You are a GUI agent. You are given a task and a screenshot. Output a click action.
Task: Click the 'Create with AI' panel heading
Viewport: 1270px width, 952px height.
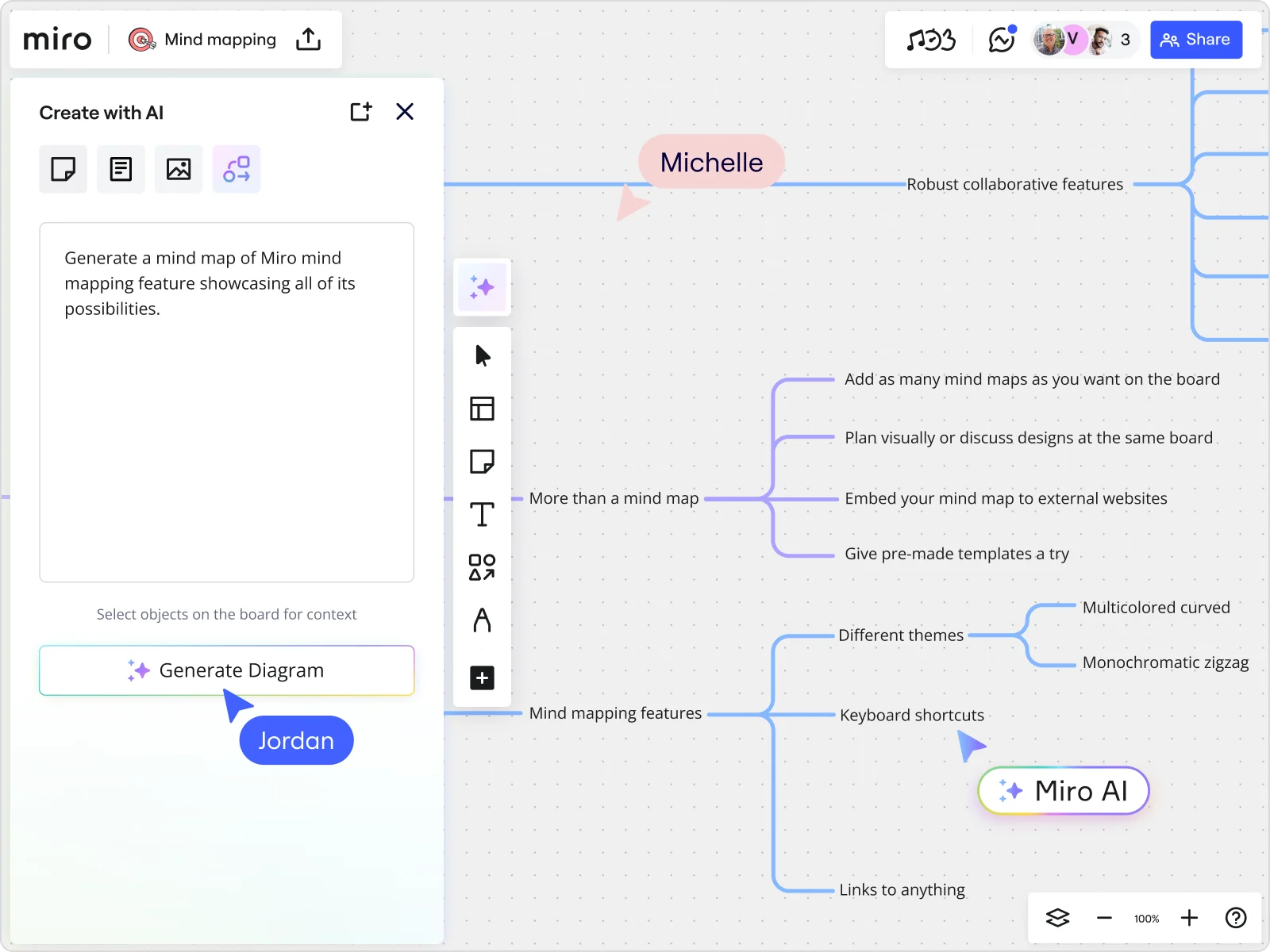click(x=102, y=113)
